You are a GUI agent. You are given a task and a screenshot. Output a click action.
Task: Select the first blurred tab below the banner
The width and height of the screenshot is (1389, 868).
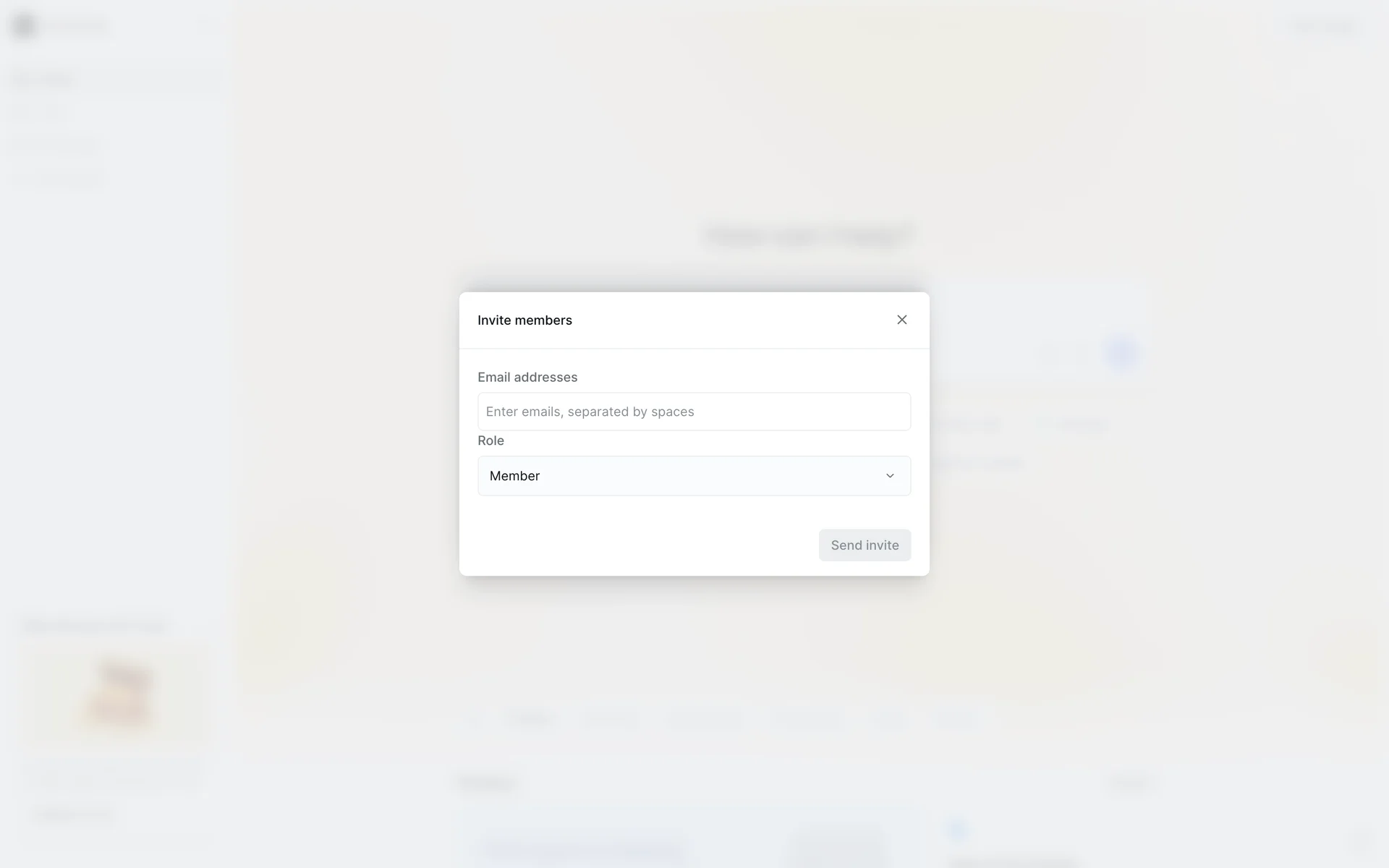(530, 719)
